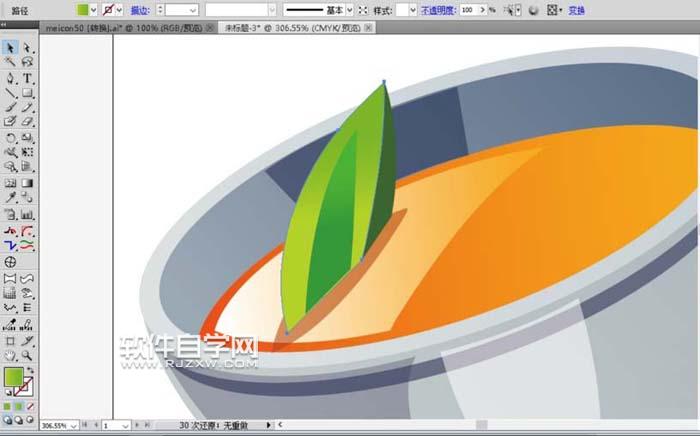The image size is (700, 436).
Task: Select the Direct Selection tool
Action: tap(27, 48)
